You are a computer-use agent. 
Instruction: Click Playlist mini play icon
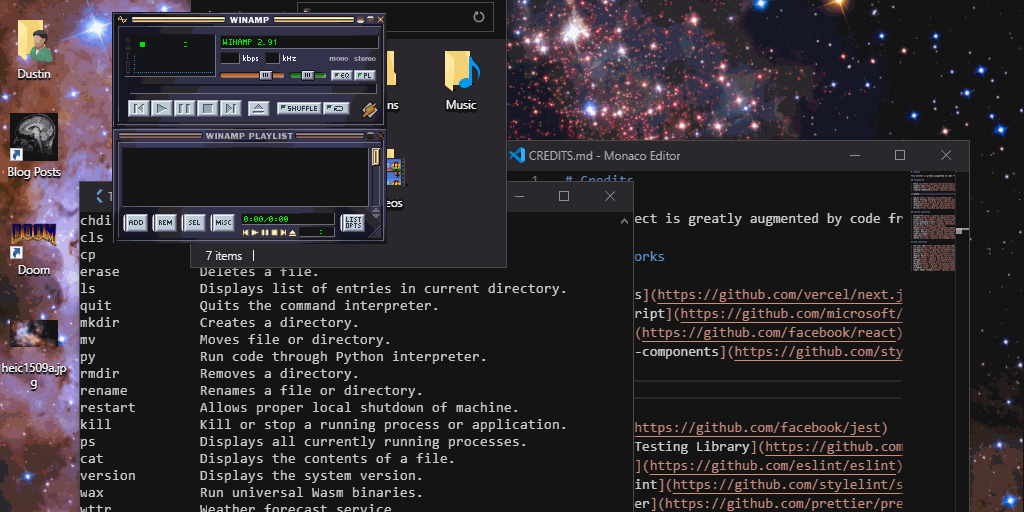pyautogui.click(x=255, y=232)
